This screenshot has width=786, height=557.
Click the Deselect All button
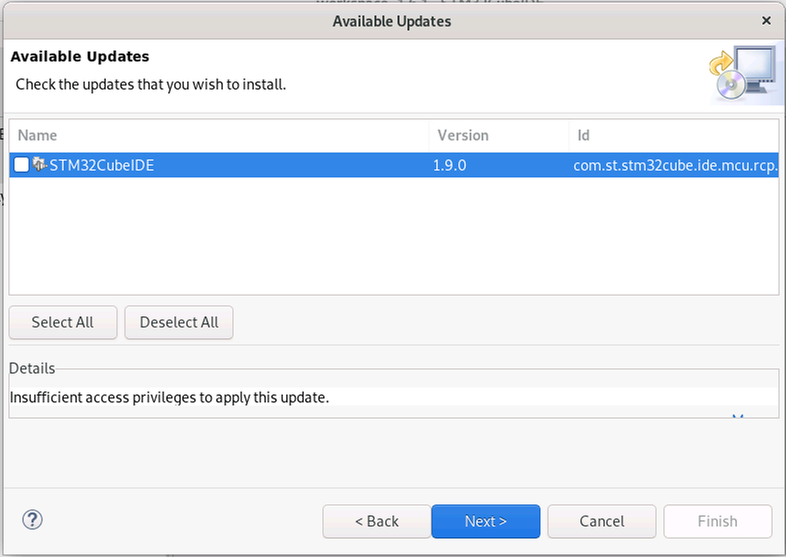pyautogui.click(x=179, y=322)
